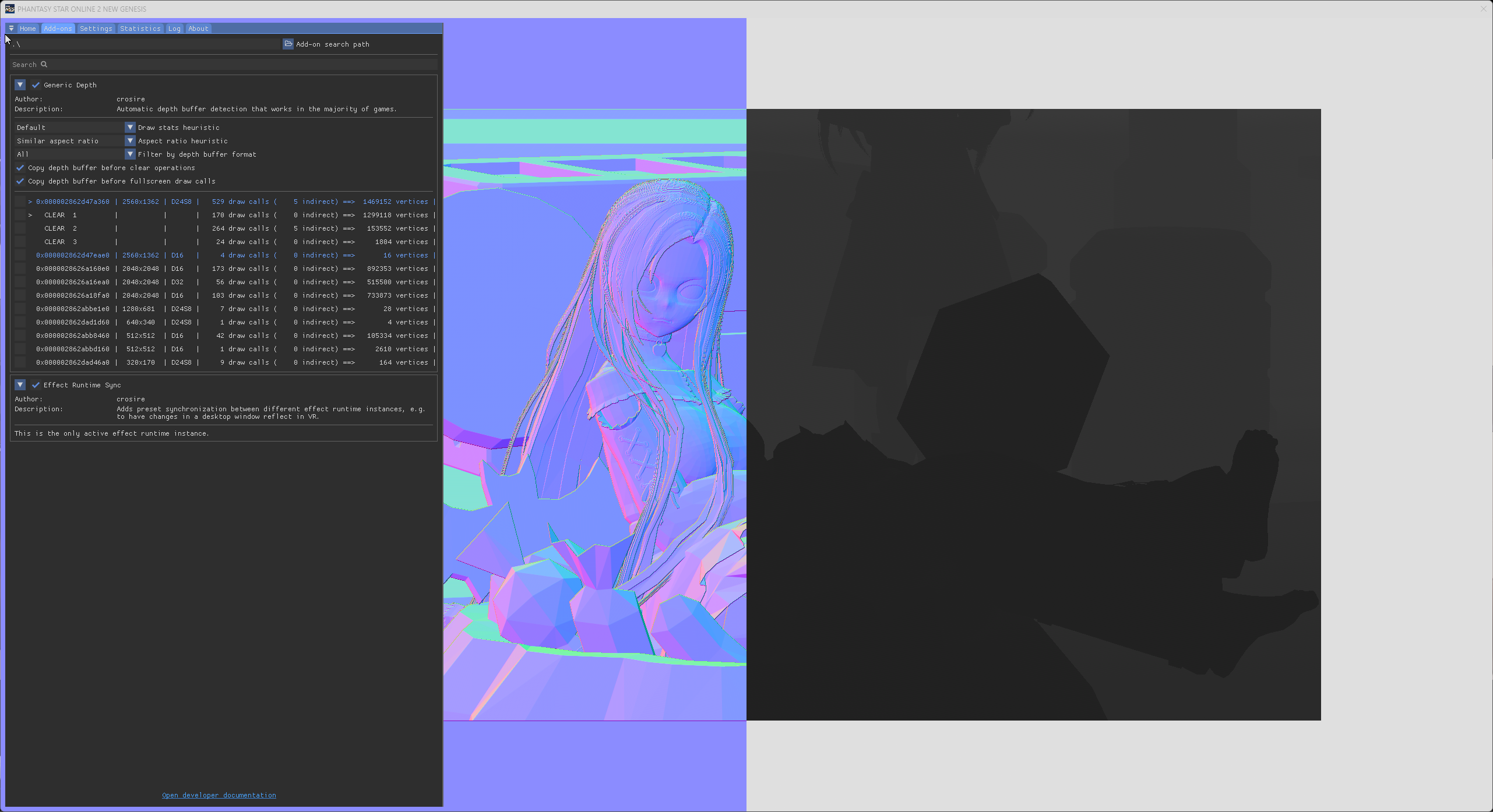1493x812 pixels.
Task: Open the add-on search path folder browser
Action: pos(288,44)
